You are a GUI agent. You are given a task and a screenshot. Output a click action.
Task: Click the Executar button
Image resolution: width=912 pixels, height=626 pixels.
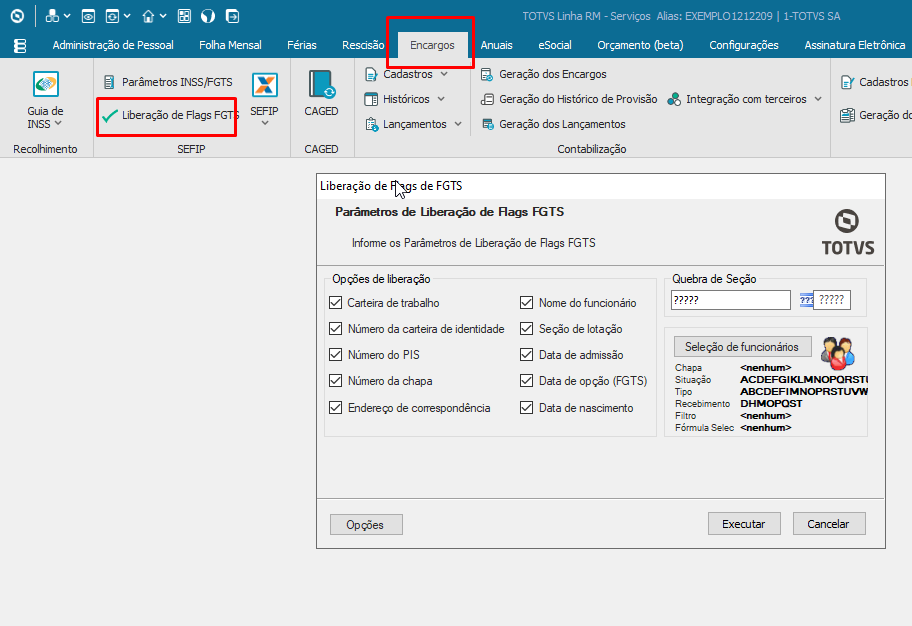(x=744, y=524)
